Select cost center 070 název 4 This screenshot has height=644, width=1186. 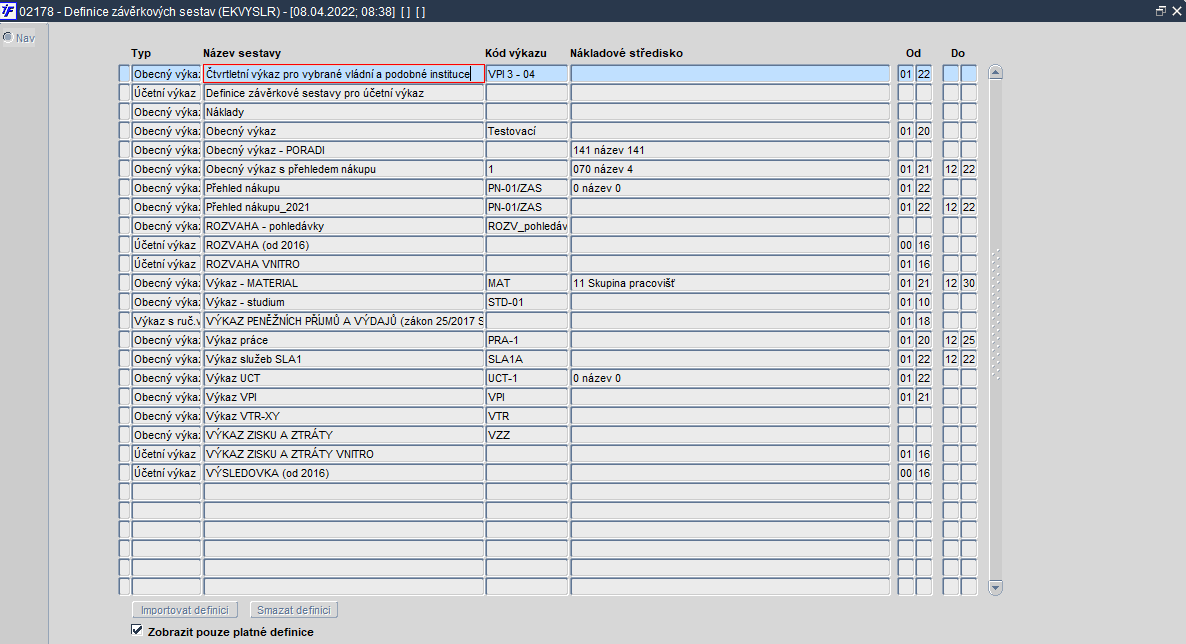click(730, 169)
